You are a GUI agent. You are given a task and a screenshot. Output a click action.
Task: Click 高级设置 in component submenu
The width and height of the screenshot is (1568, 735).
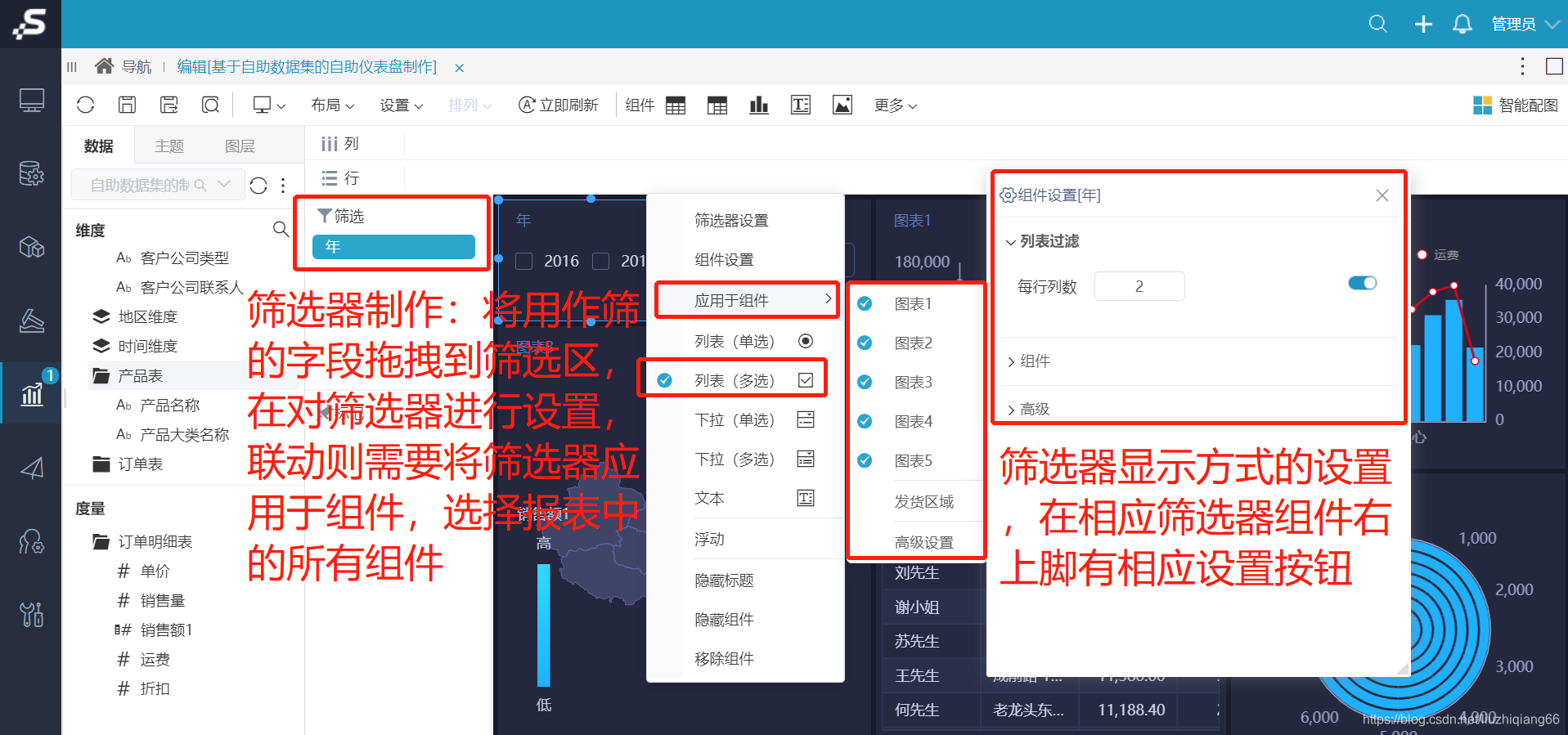click(924, 542)
